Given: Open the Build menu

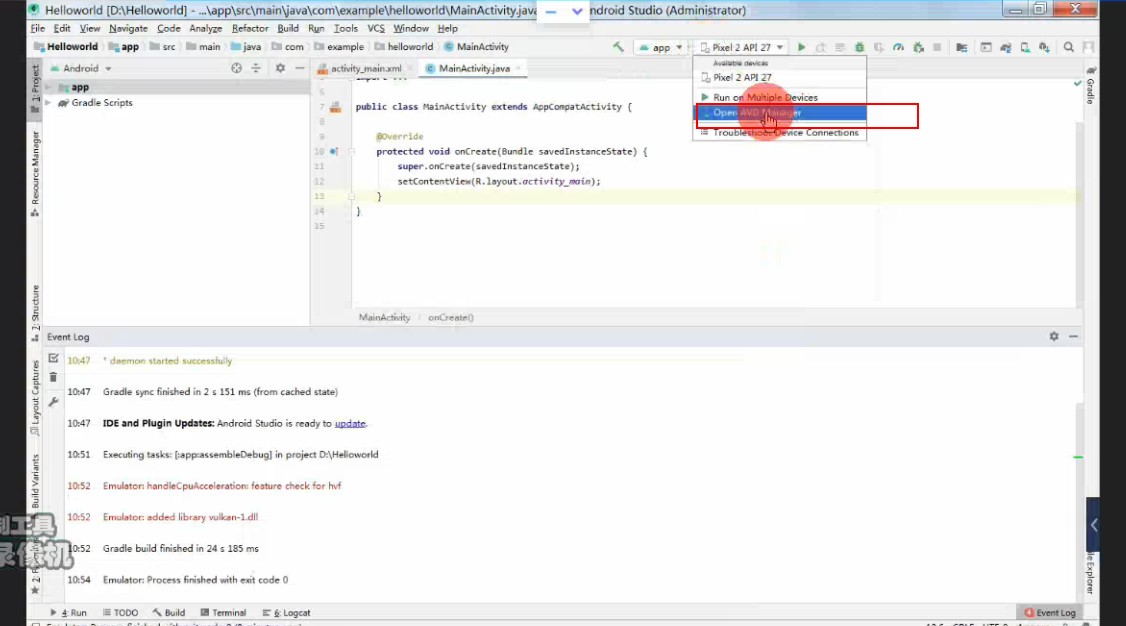Looking at the screenshot, I should click(x=288, y=28).
